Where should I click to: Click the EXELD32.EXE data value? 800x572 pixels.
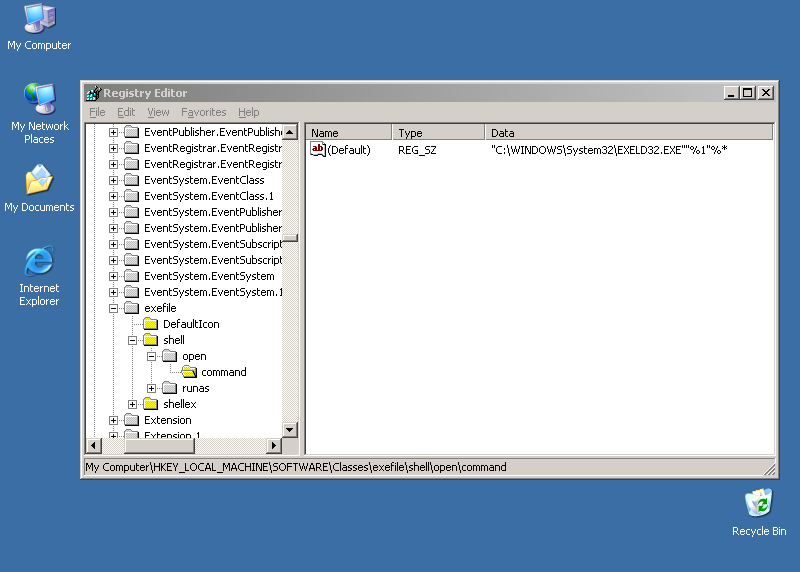point(609,150)
